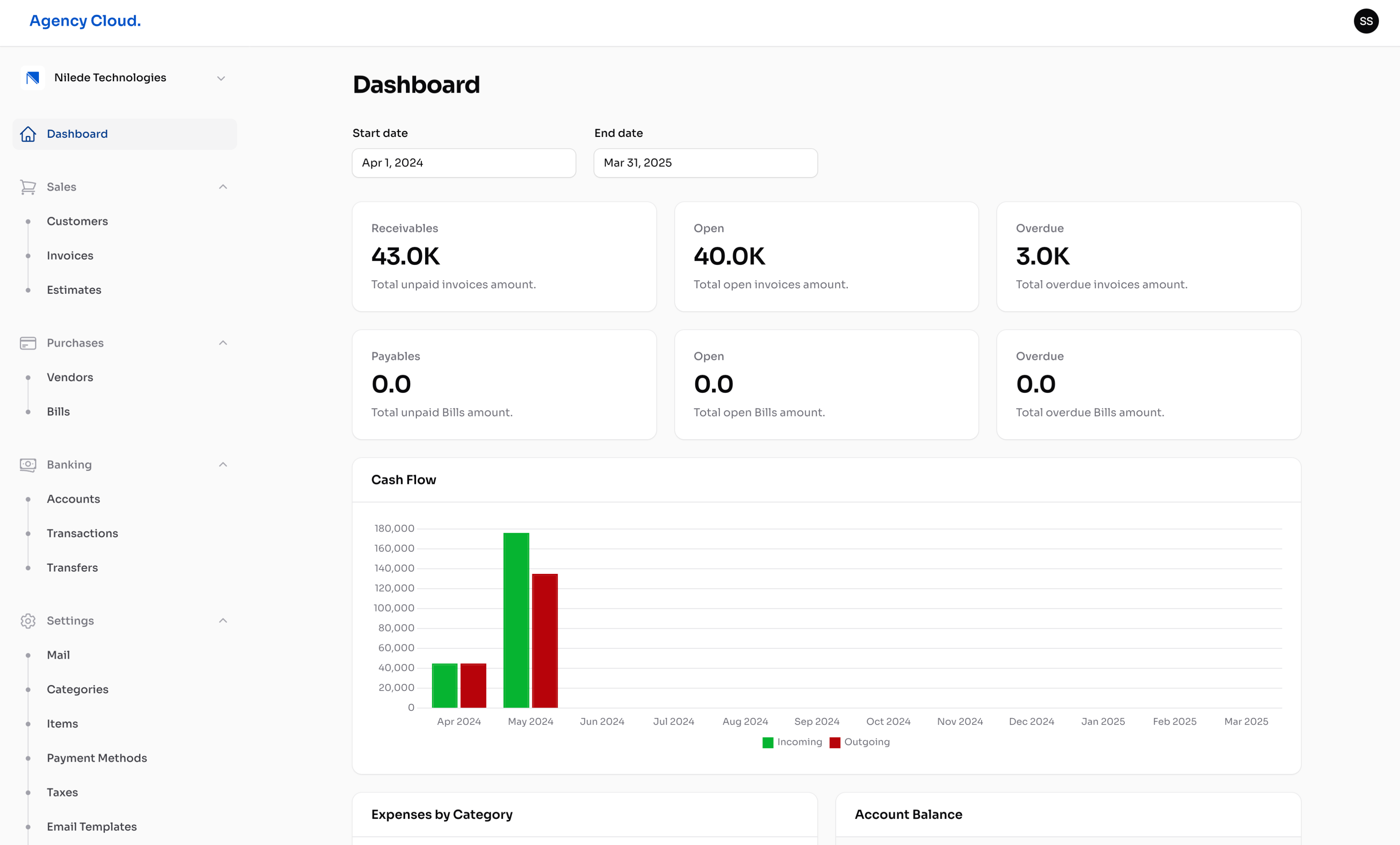Open the Categories settings page
The width and height of the screenshot is (1400, 845).
click(78, 689)
